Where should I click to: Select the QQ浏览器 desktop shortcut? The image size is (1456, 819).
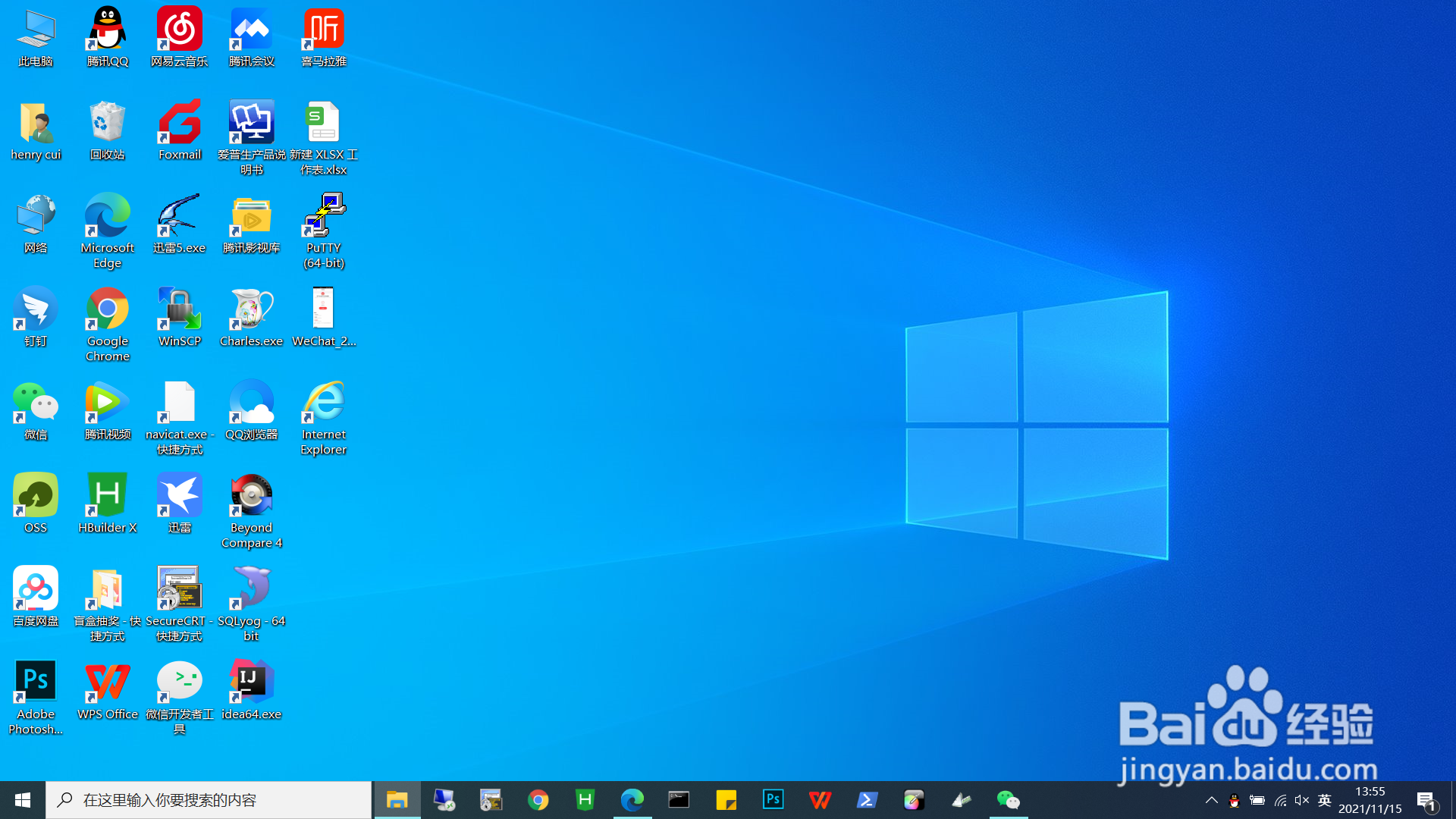(252, 411)
